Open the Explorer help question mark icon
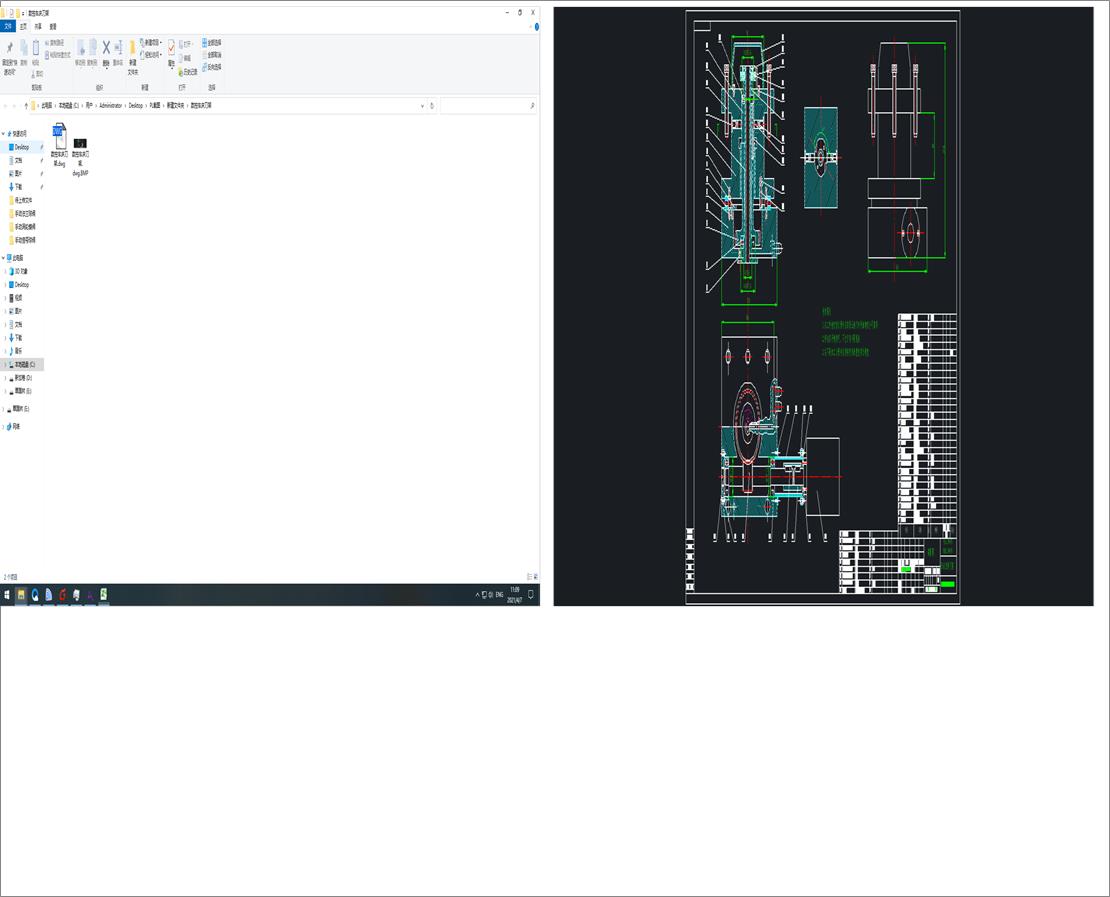 point(537,27)
